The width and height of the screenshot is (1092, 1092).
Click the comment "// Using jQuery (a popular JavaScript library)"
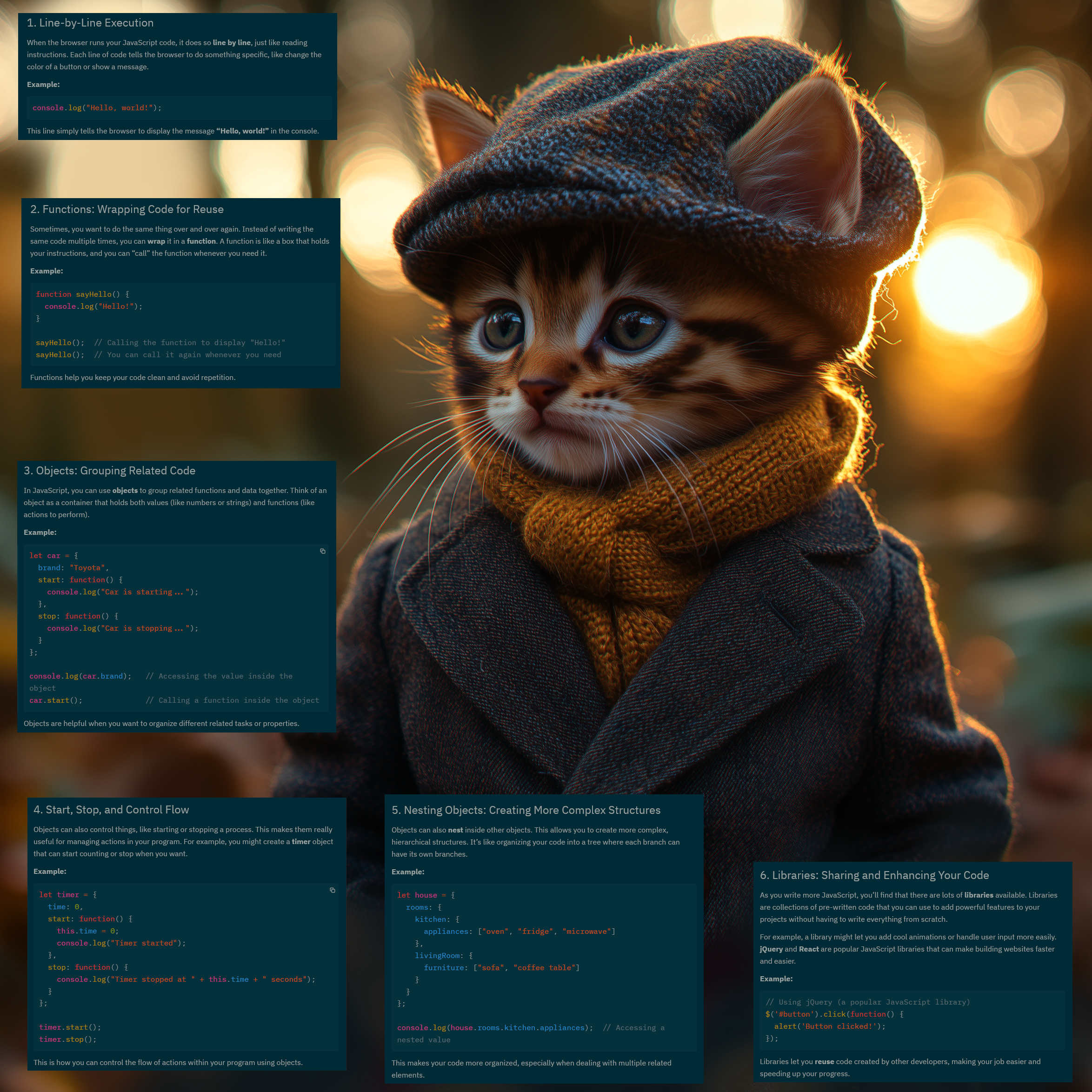point(868,1002)
